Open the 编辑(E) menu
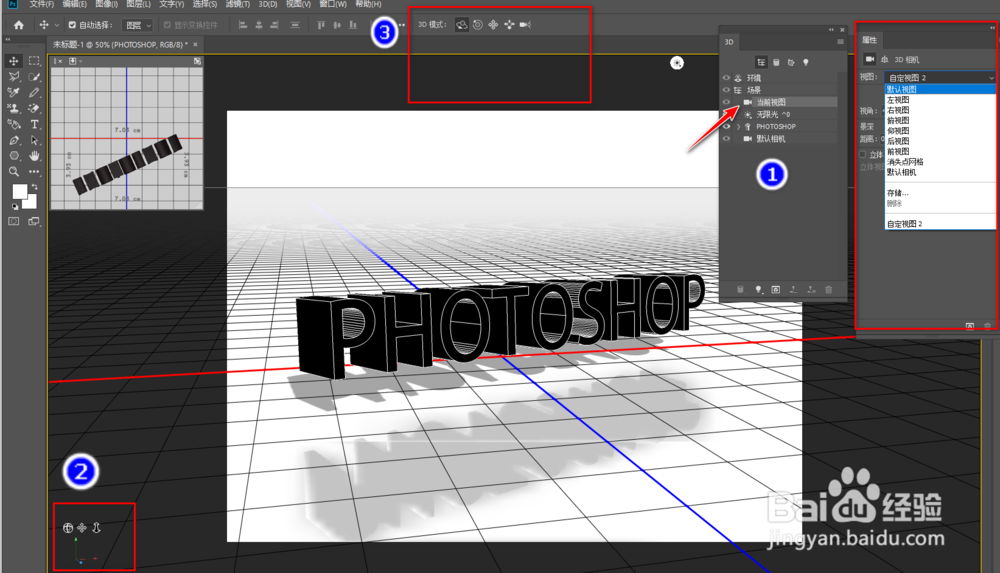Viewport: 1000px width, 573px height. (75, 4)
